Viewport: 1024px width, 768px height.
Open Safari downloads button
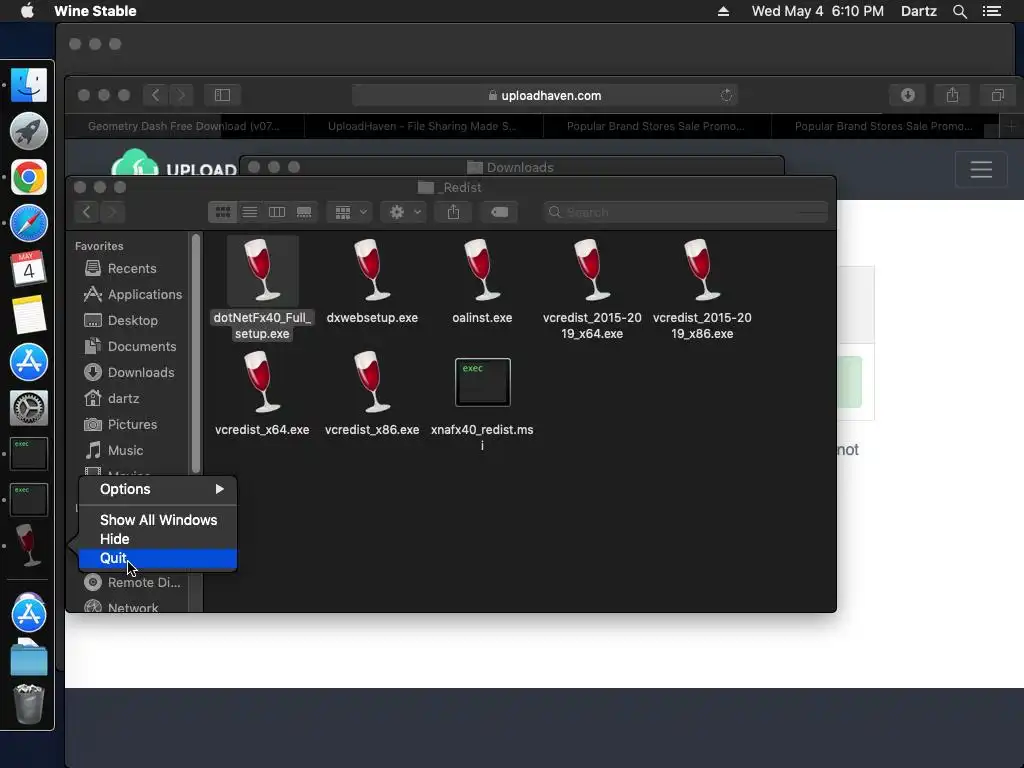tap(908, 95)
